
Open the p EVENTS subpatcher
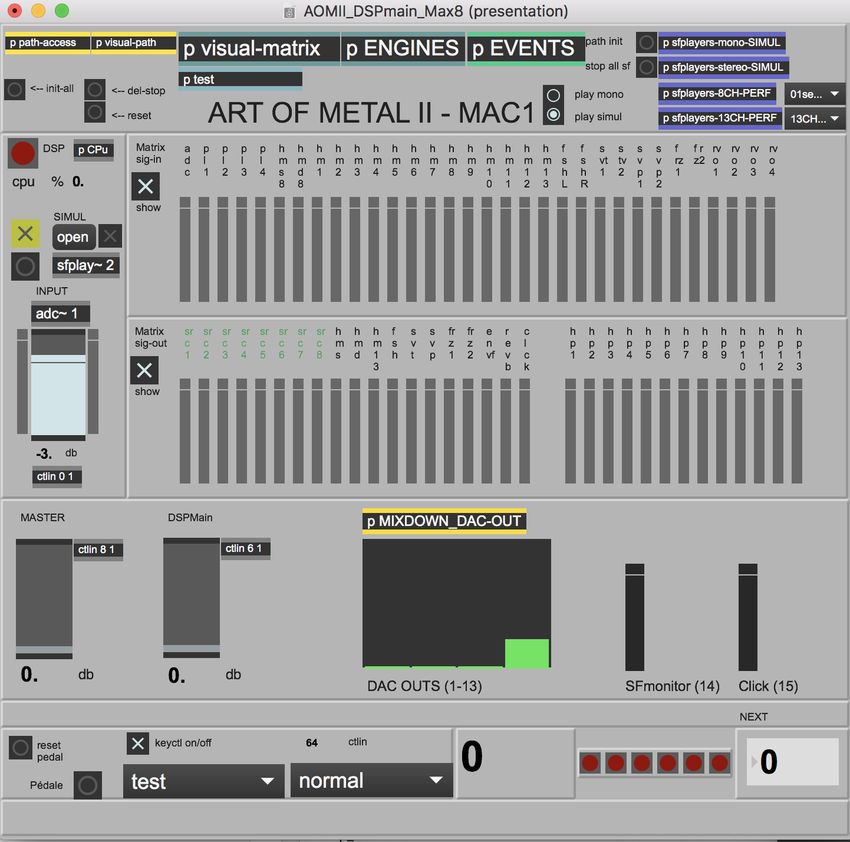click(526, 48)
